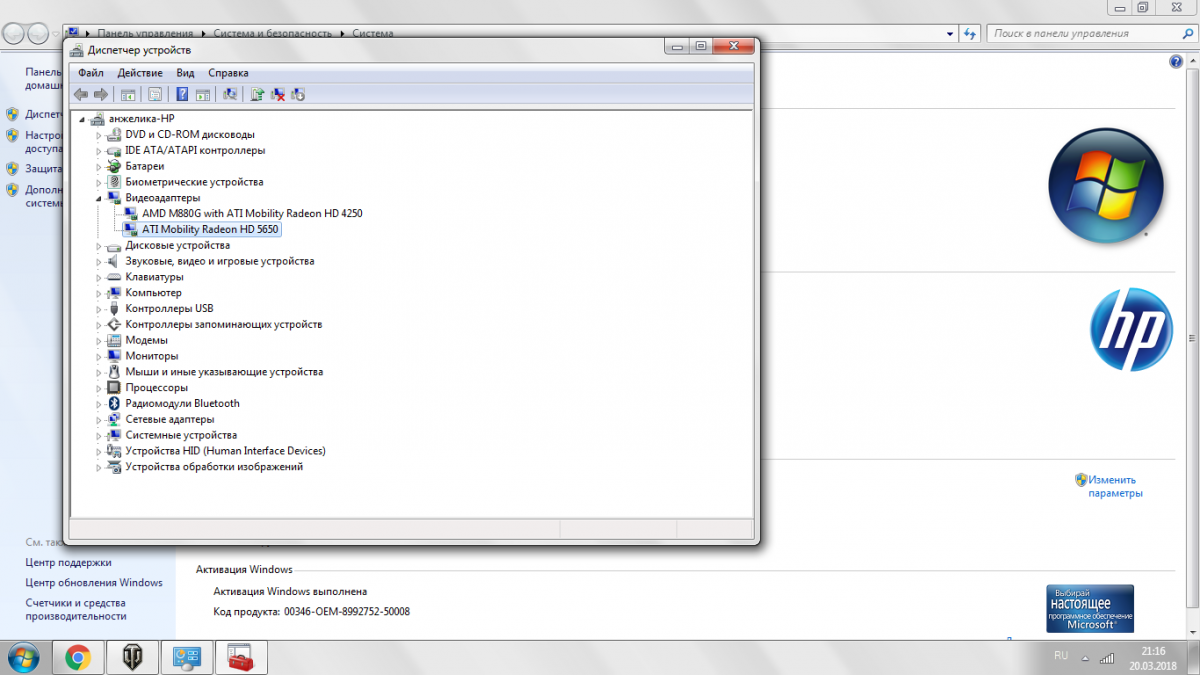Click the Мыши и иные указывающие устройства icon
Viewport: 1200px width, 675px height.
click(114, 371)
